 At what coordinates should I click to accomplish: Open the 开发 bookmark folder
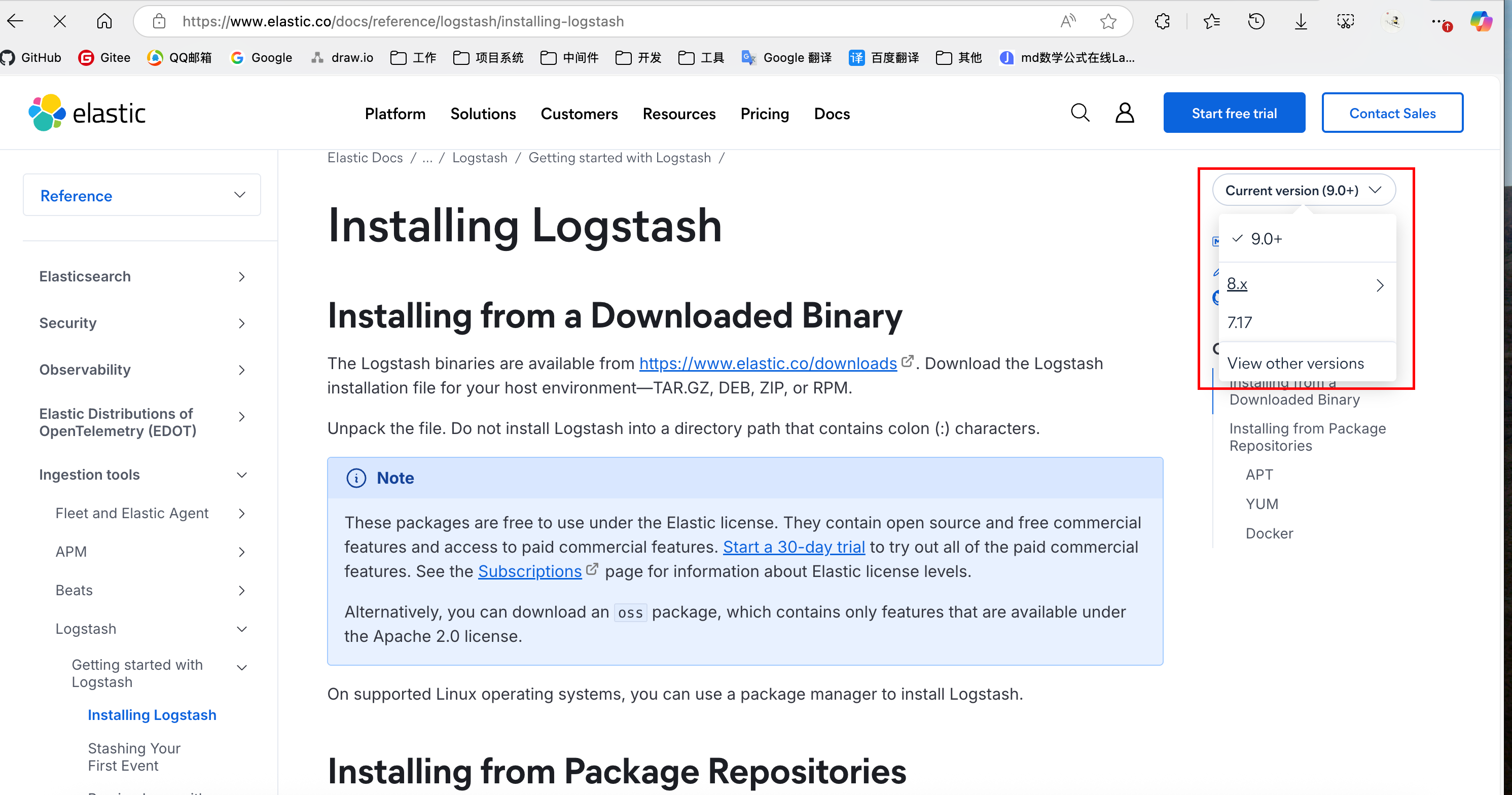tap(638, 57)
